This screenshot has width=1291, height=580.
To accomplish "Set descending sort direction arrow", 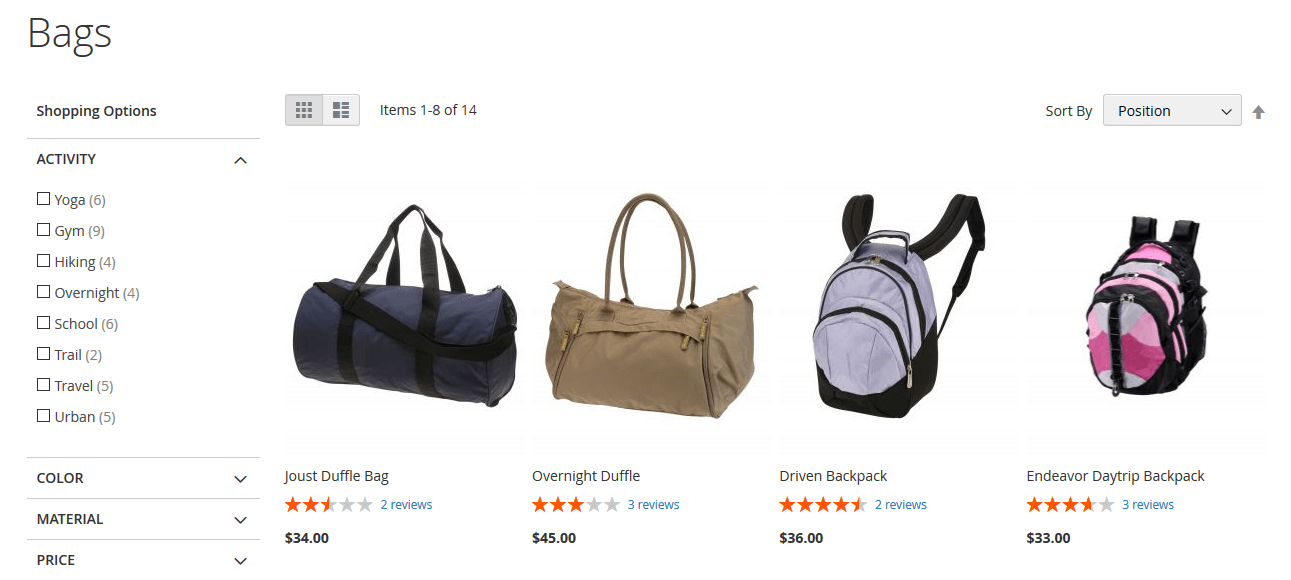I will [x=1258, y=112].
